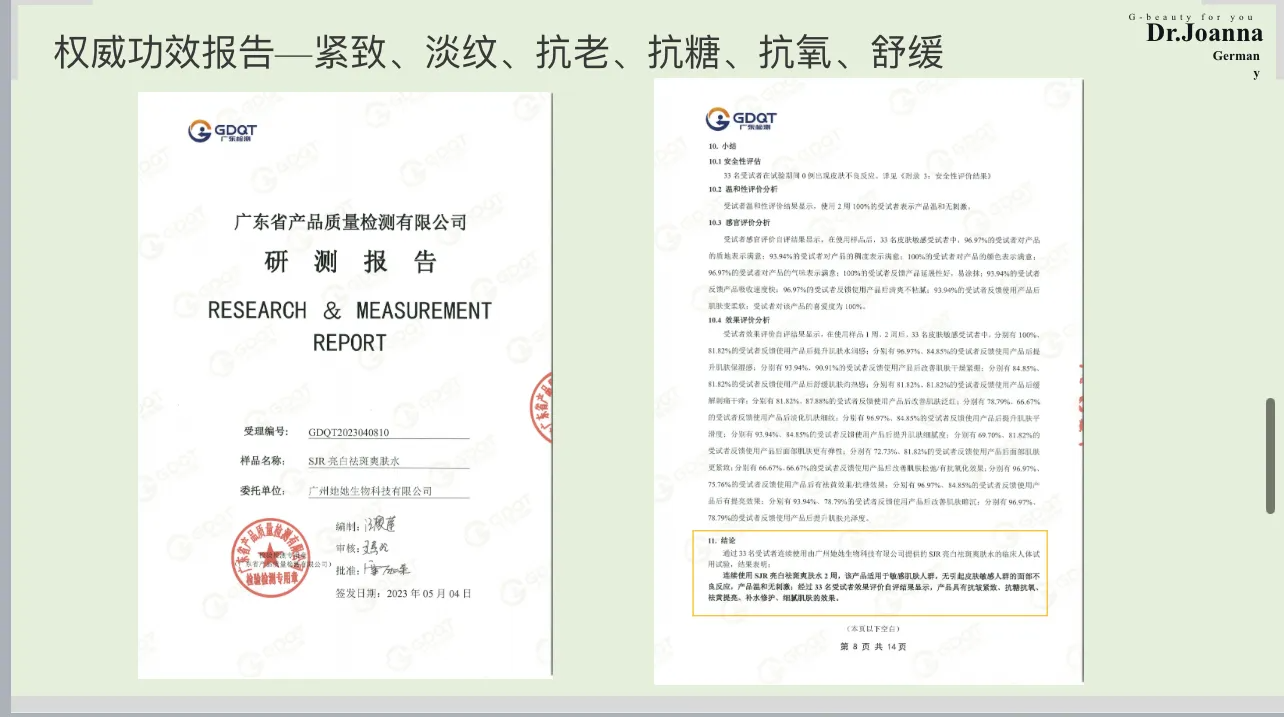
Task: Click the Dr.Joanna brand logo
Action: click(x=1204, y=34)
